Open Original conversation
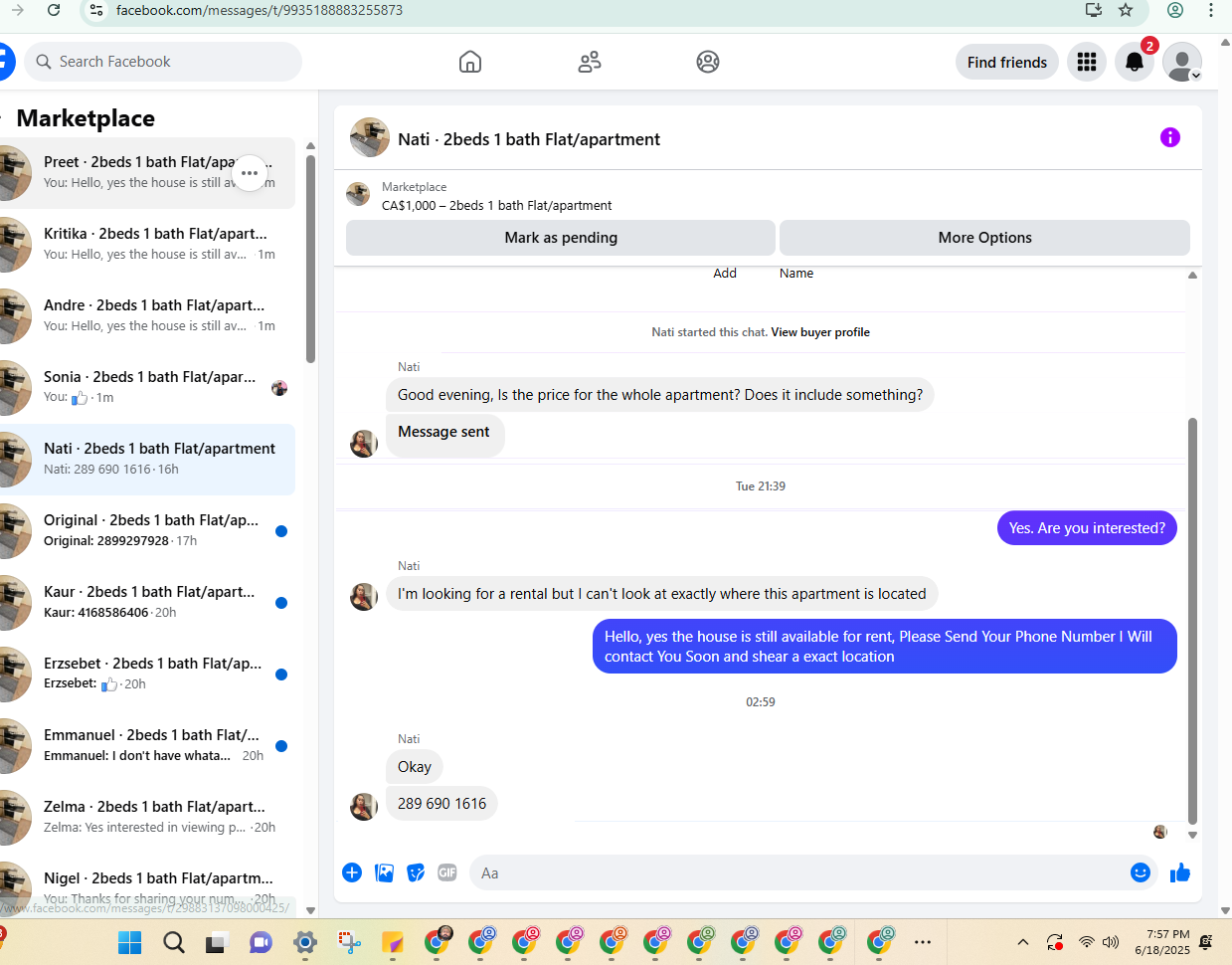The width and height of the screenshot is (1232, 965). point(147,531)
